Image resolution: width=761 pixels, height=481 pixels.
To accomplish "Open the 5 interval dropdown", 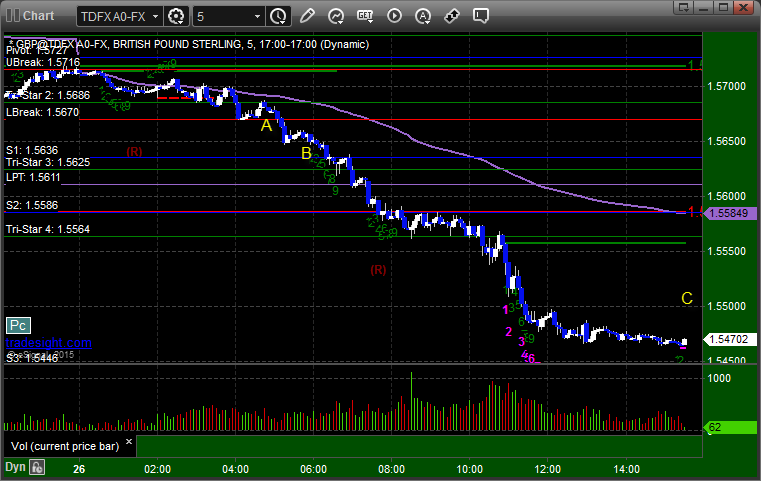I will (229, 17).
